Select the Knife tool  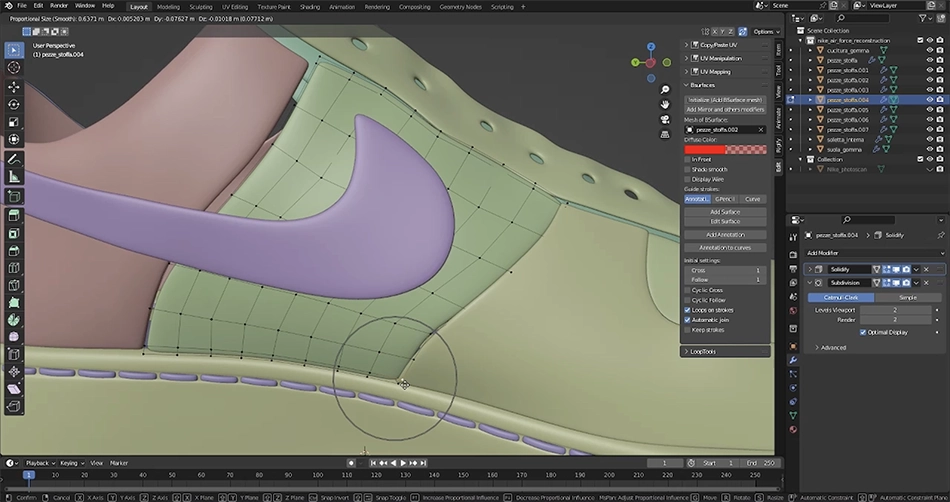14,285
